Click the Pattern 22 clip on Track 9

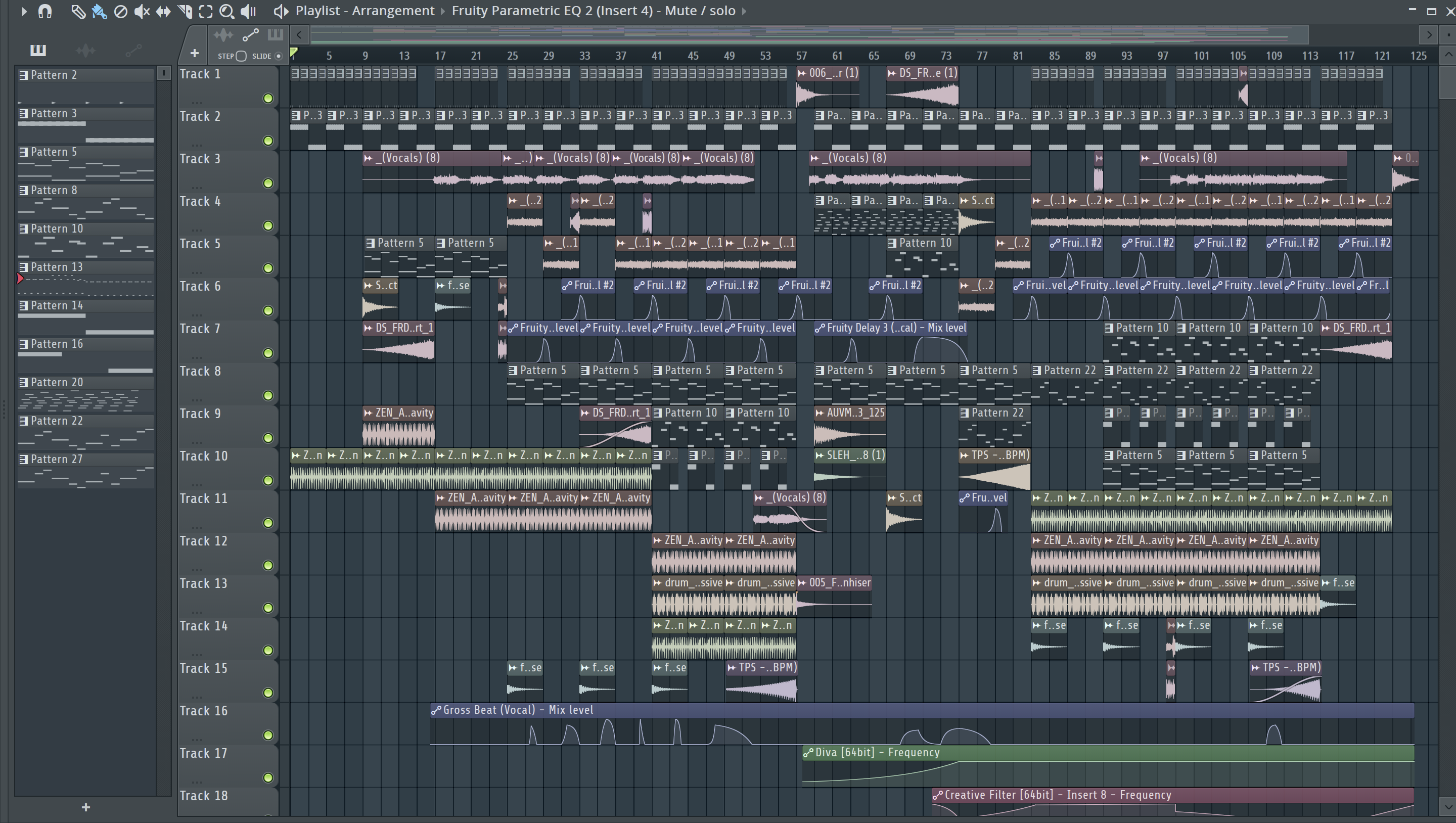click(x=994, y=426)
